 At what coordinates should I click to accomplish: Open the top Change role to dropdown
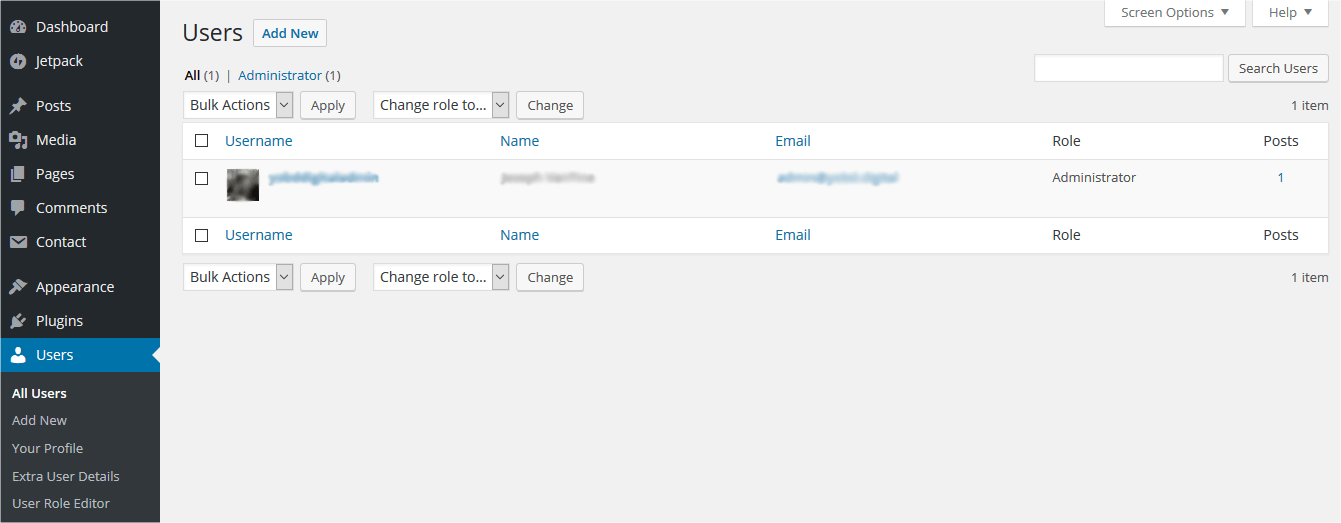[x=441, y=105]
